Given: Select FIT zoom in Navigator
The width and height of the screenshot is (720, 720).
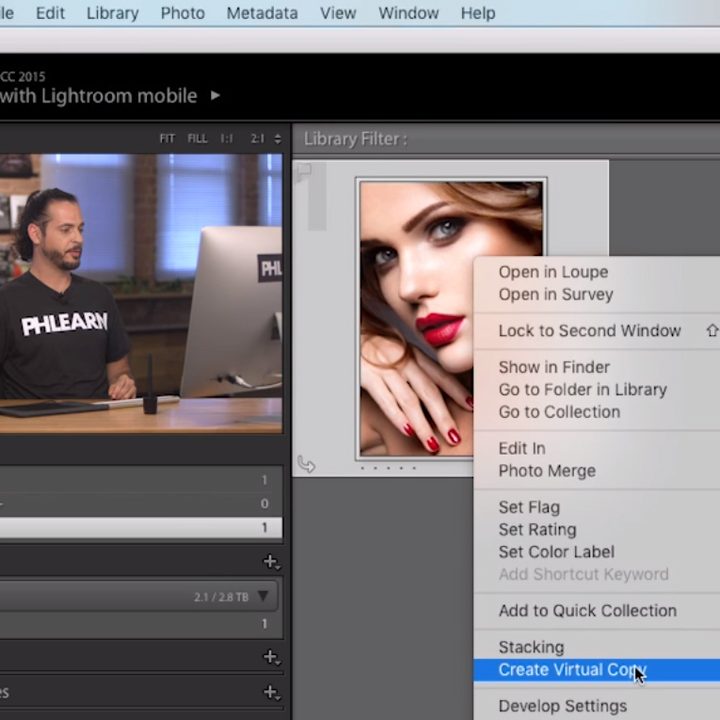Looking at the screenshot, I should (x=167, y=139).
